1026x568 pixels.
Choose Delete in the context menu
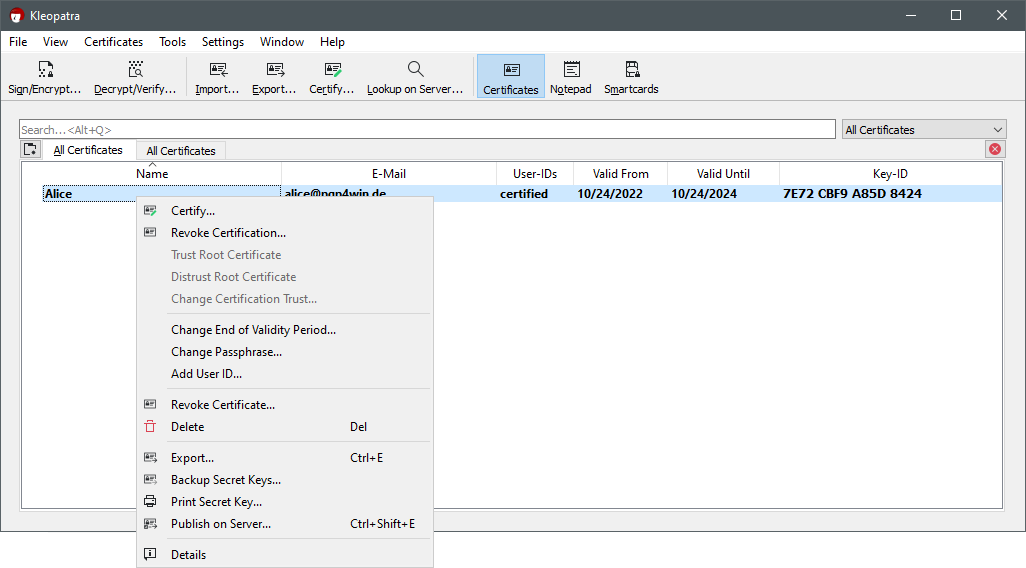click(x=285, y=427)
